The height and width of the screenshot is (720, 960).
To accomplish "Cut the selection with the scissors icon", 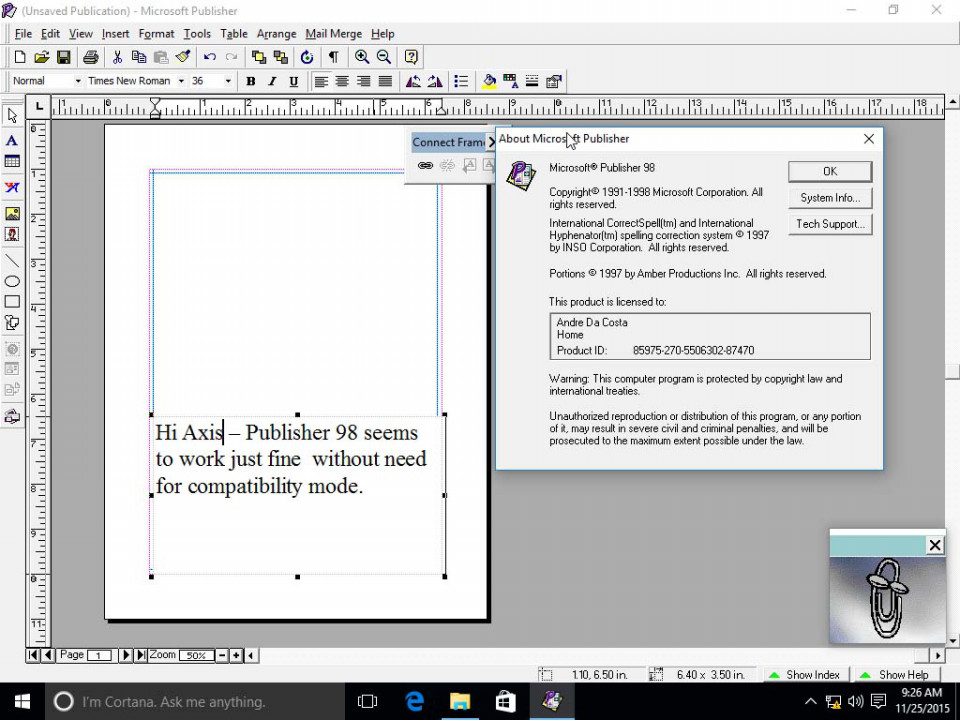I will pyautogui.click(x=117, y=58).
